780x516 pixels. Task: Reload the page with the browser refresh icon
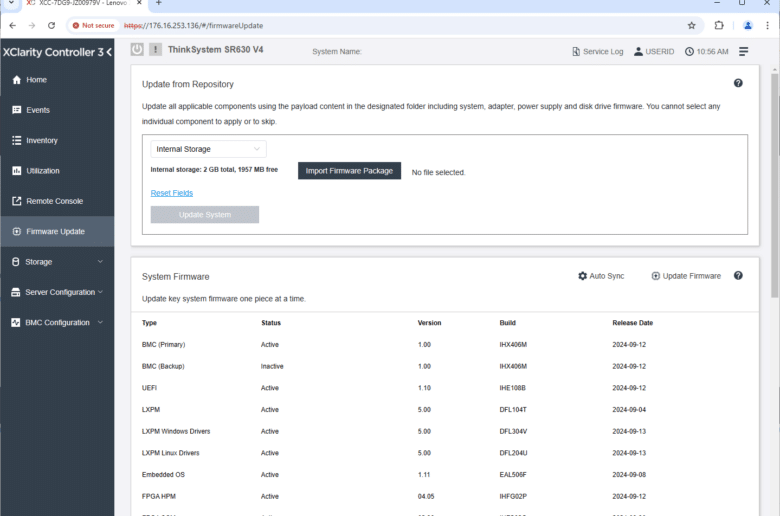click(51, 25)
